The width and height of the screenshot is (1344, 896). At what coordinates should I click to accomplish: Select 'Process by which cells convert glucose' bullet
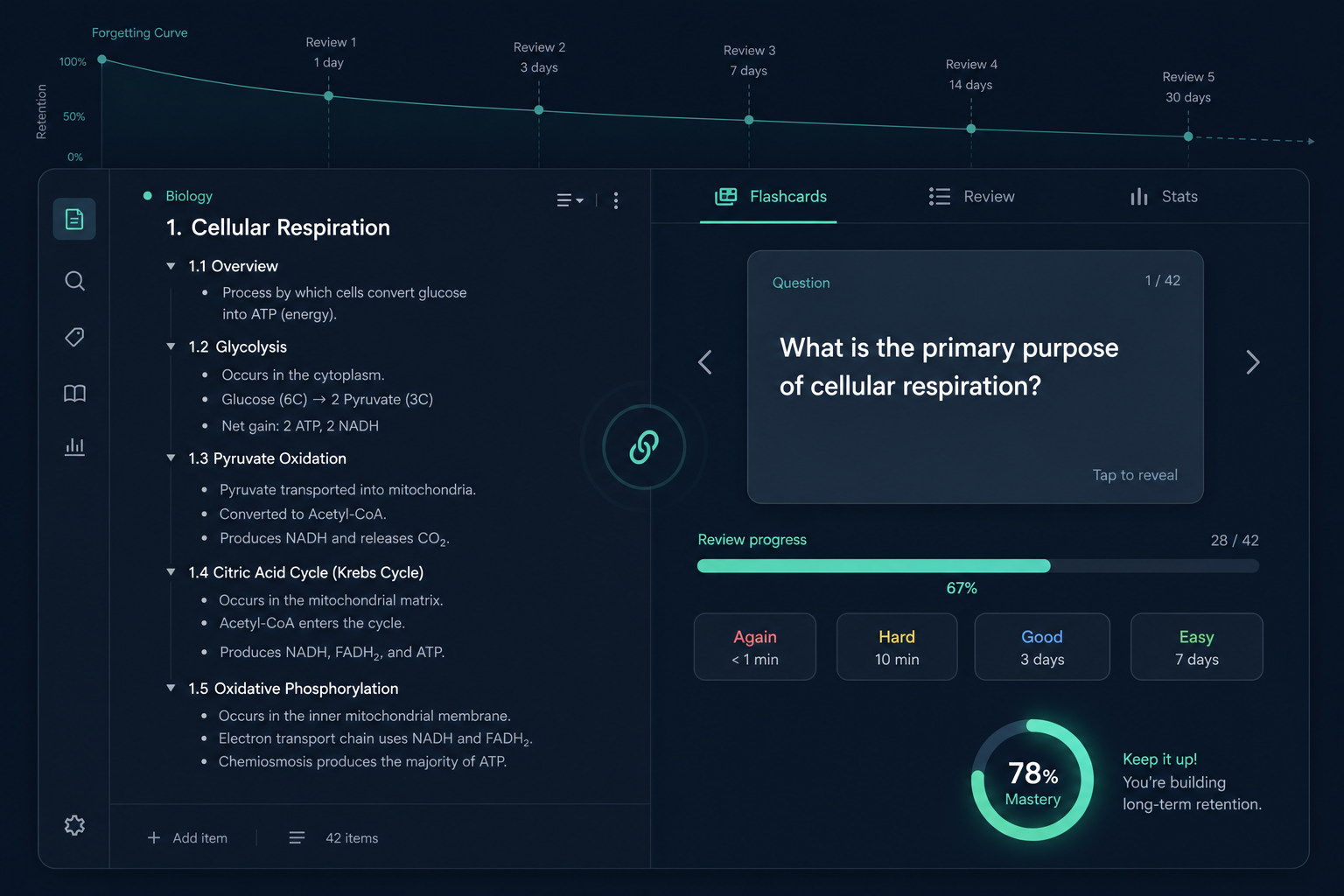[344, 303]
